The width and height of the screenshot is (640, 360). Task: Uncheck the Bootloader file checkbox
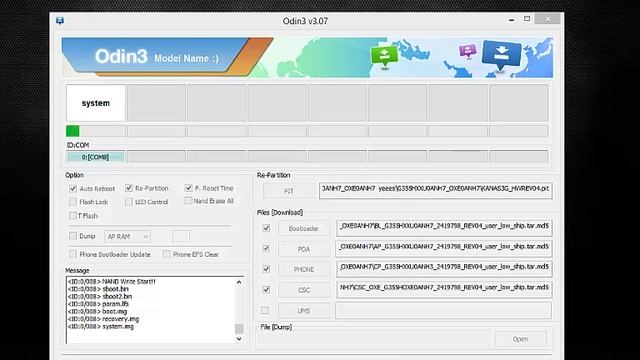click(266, 228)
